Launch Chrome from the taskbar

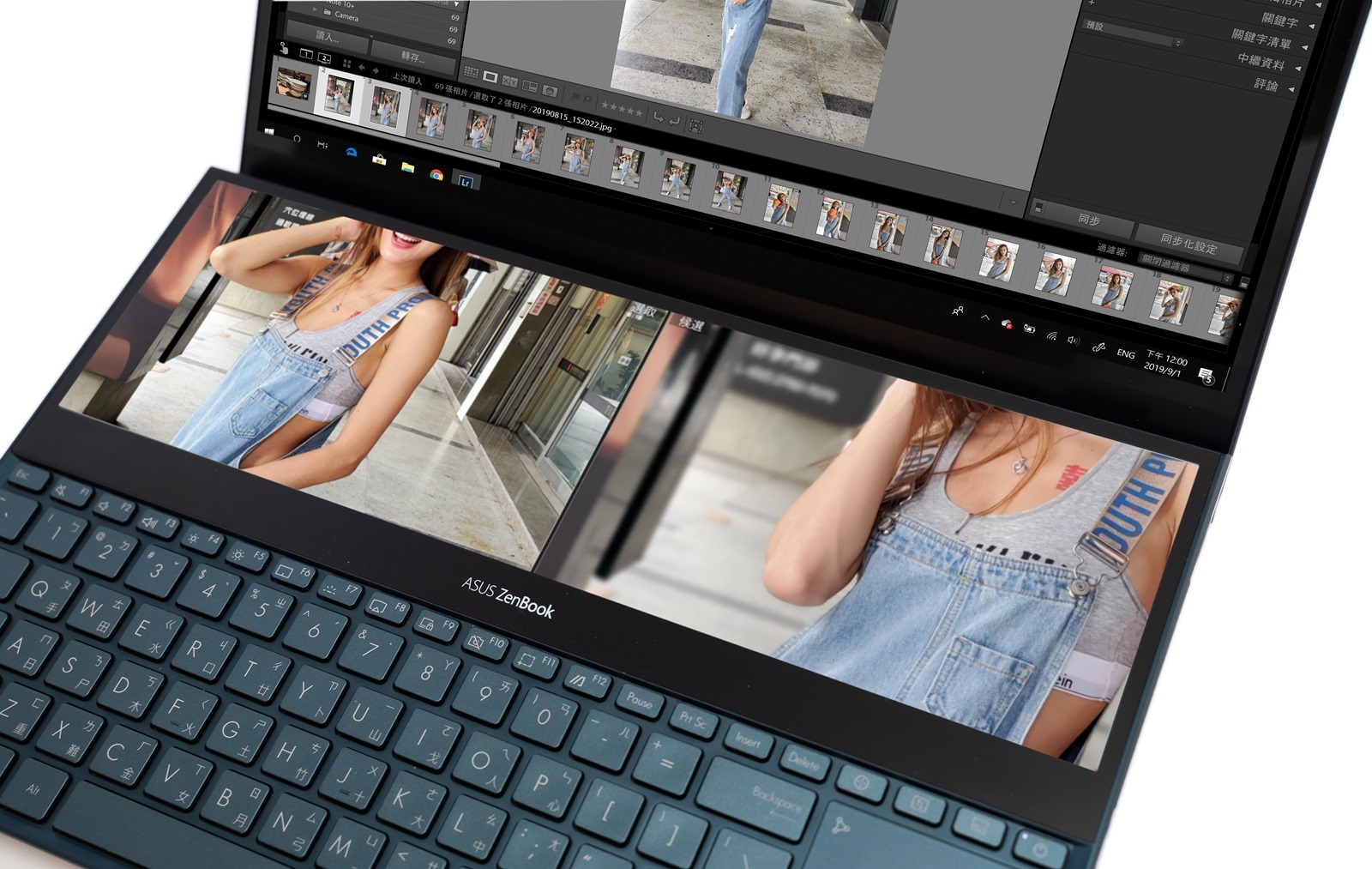tap(436, 175)
